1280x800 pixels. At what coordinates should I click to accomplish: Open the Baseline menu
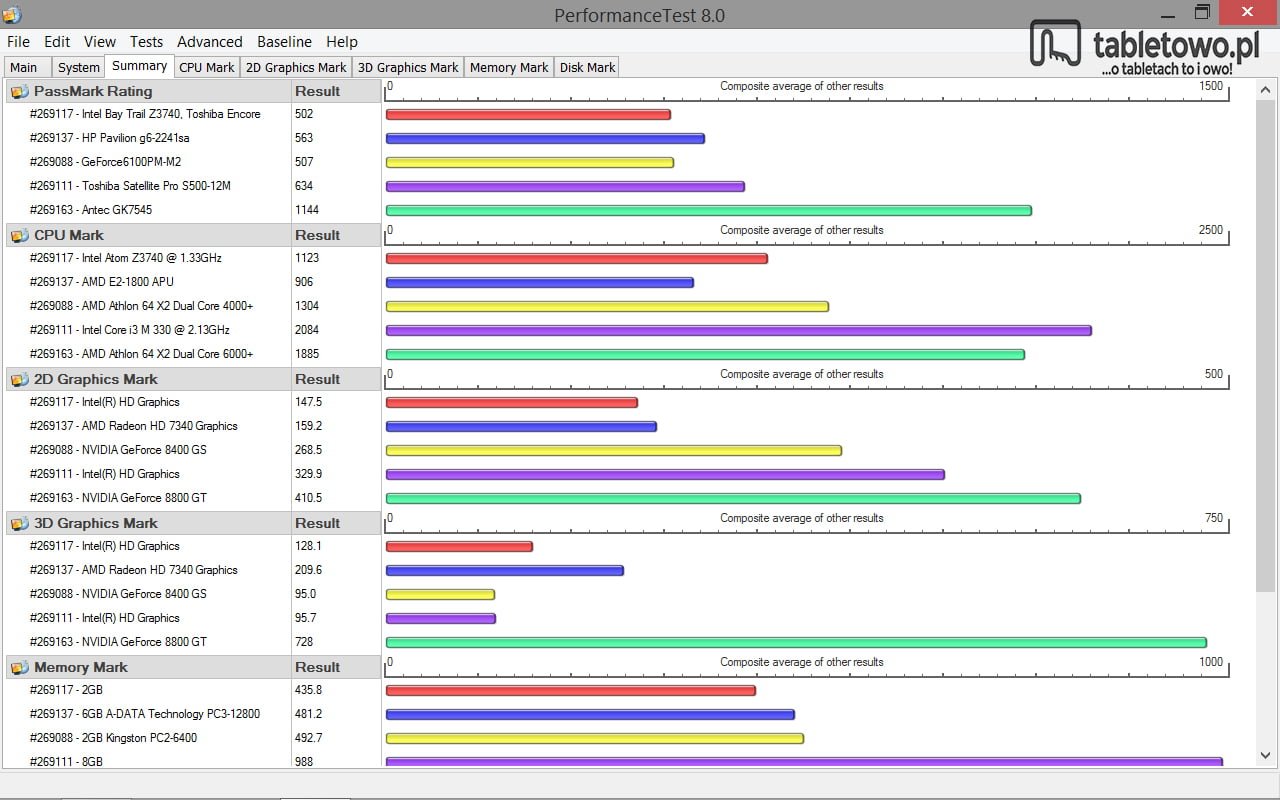(x=284, y=42)
